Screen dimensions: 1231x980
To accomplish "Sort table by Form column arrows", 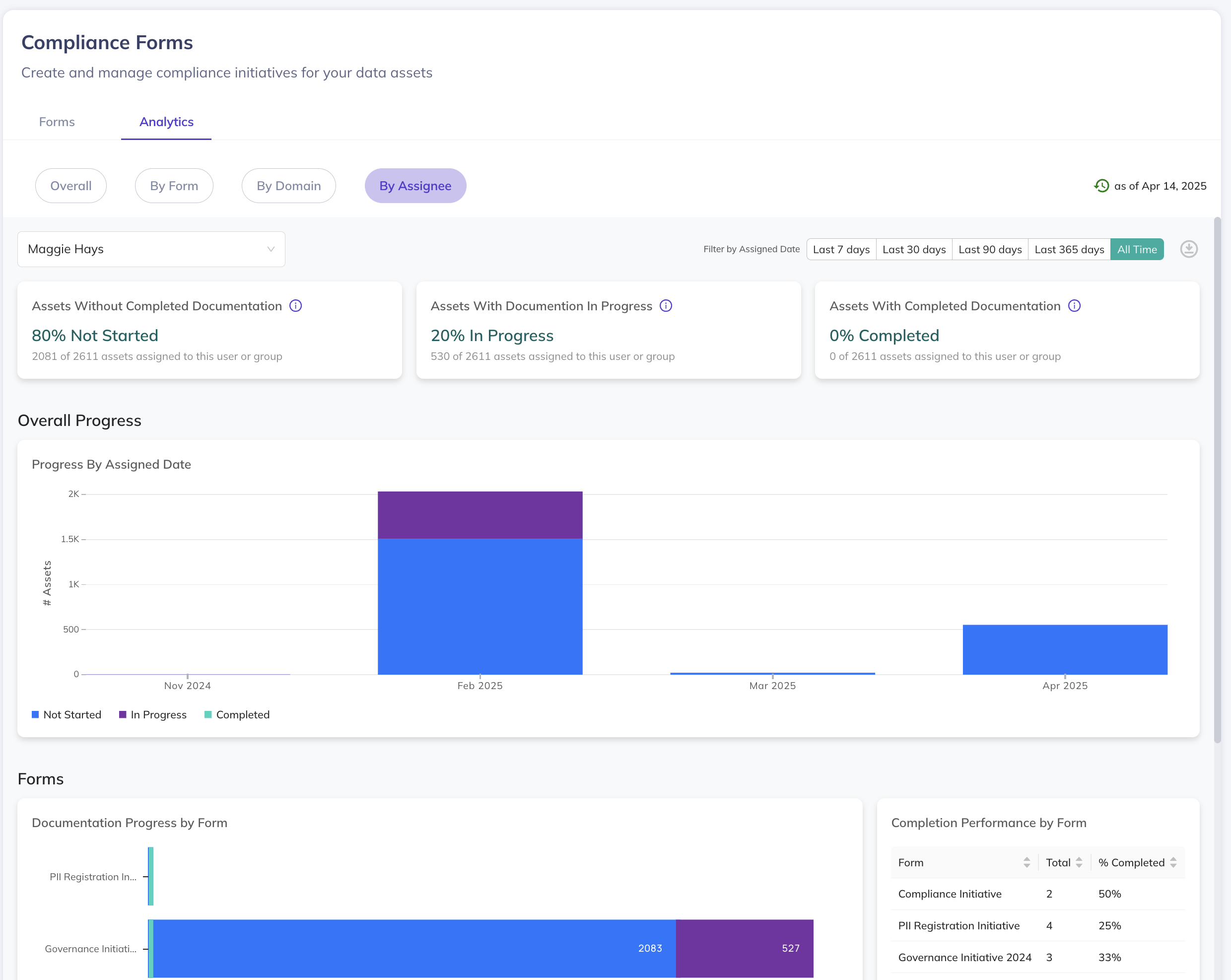I will click(x=1026, y=862).
